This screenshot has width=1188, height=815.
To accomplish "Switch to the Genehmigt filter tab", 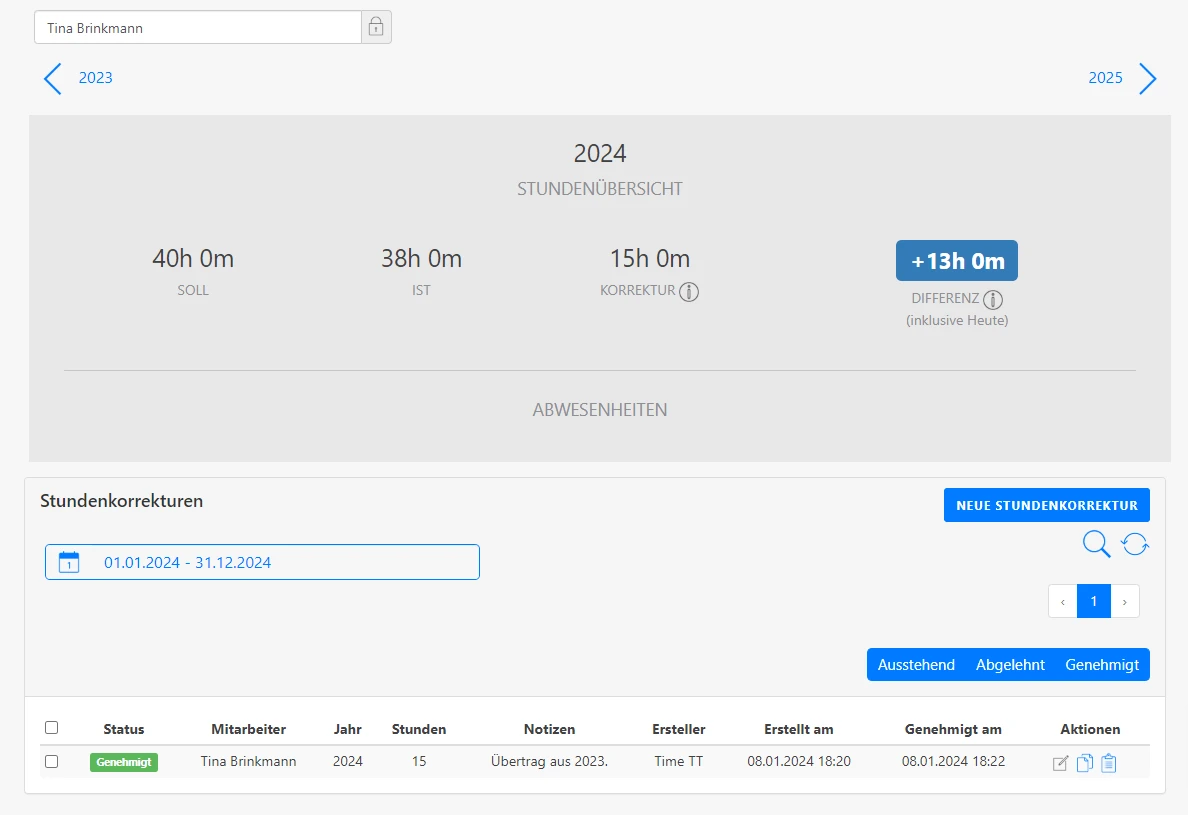I will click(1101, 664).
